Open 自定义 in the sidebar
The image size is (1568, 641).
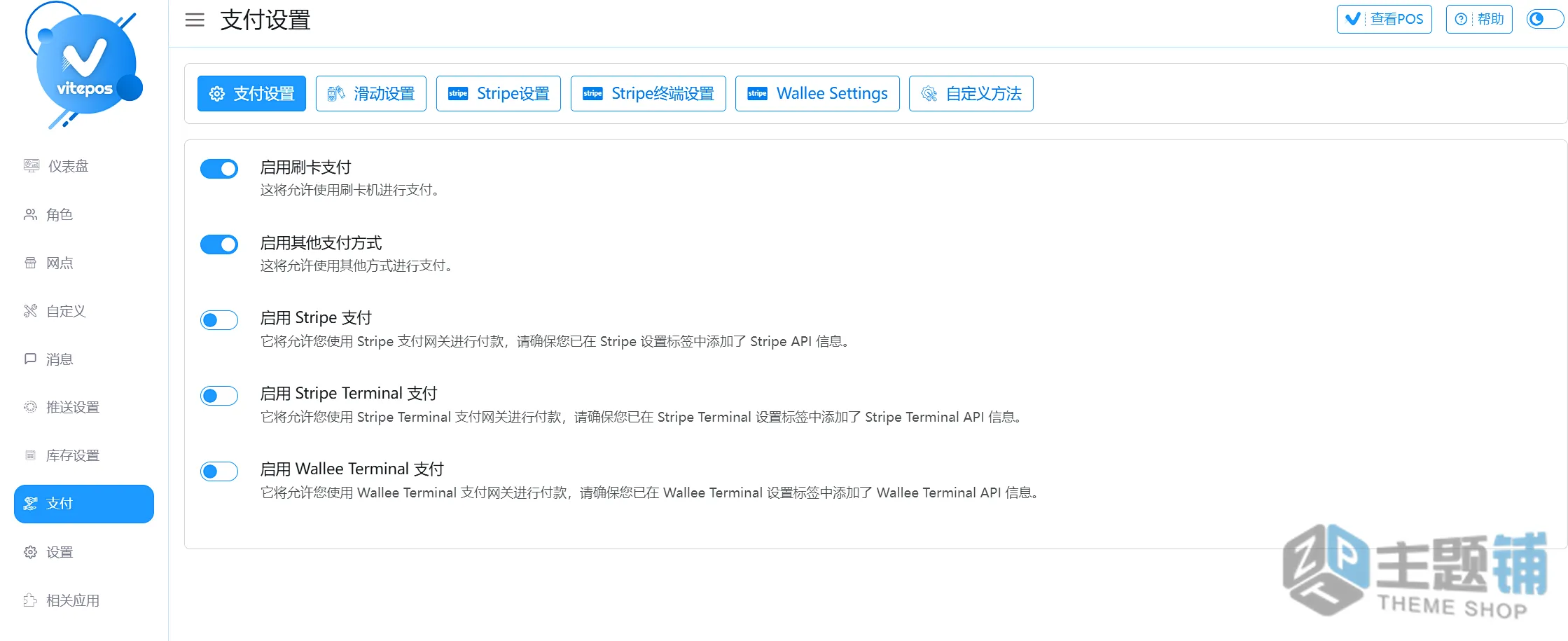tap(84, 311)
